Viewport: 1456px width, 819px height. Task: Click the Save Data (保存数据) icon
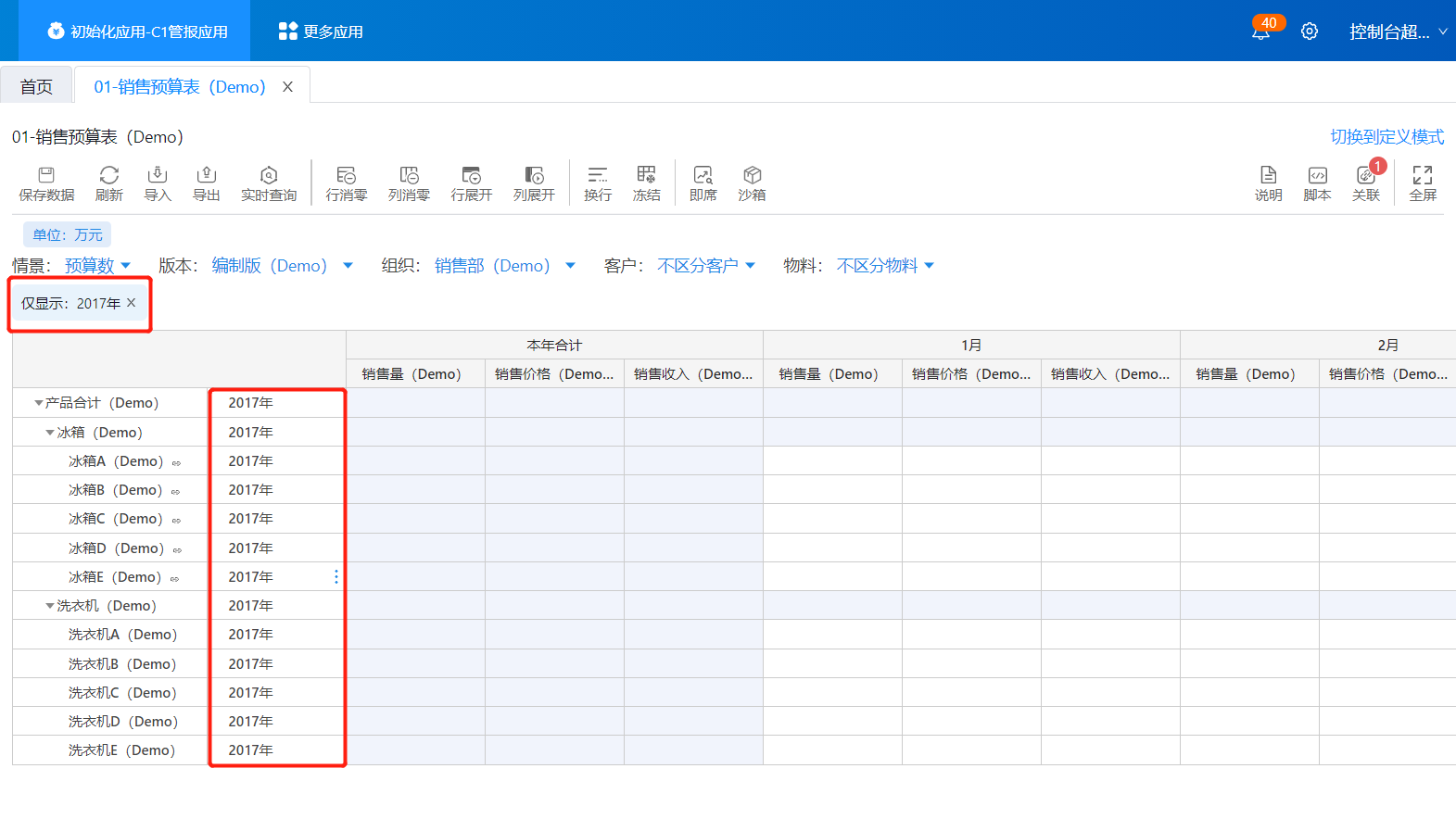point(46,183)
